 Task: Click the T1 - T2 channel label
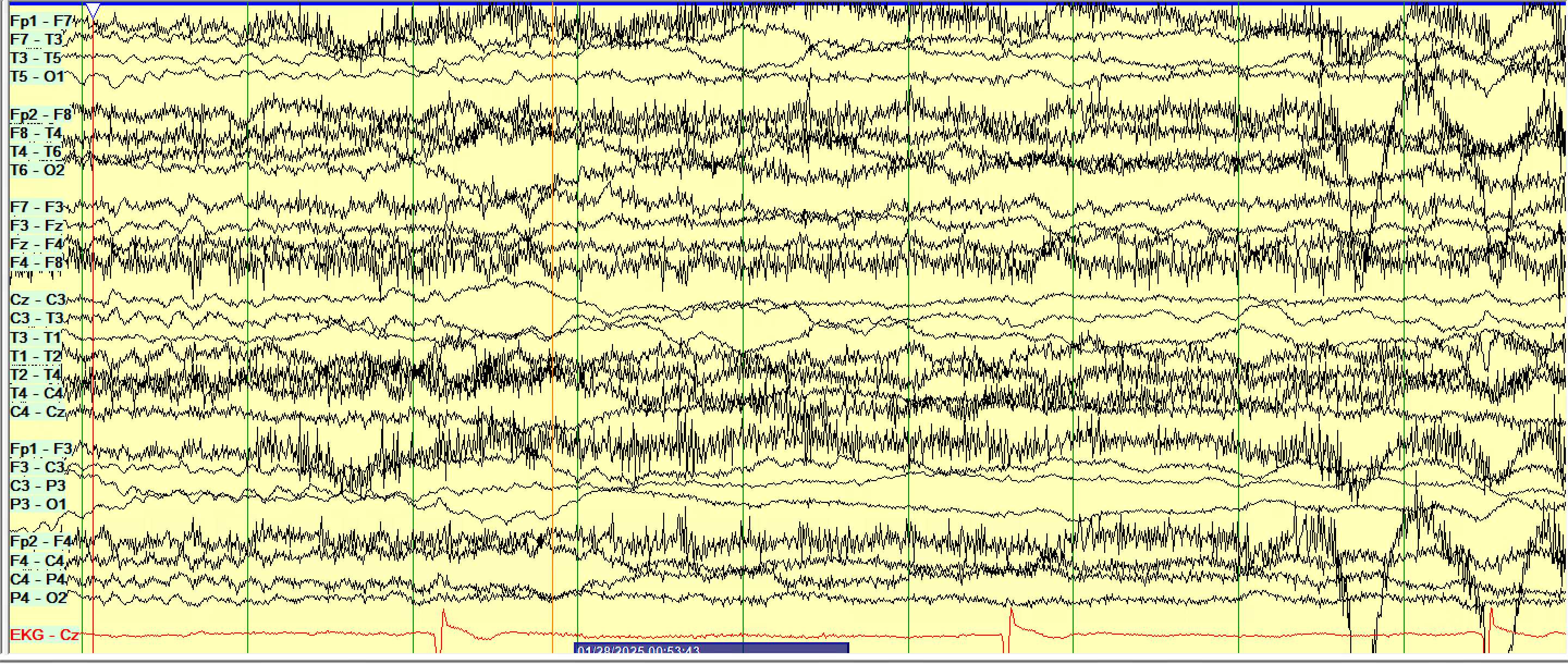coord(36,356)
